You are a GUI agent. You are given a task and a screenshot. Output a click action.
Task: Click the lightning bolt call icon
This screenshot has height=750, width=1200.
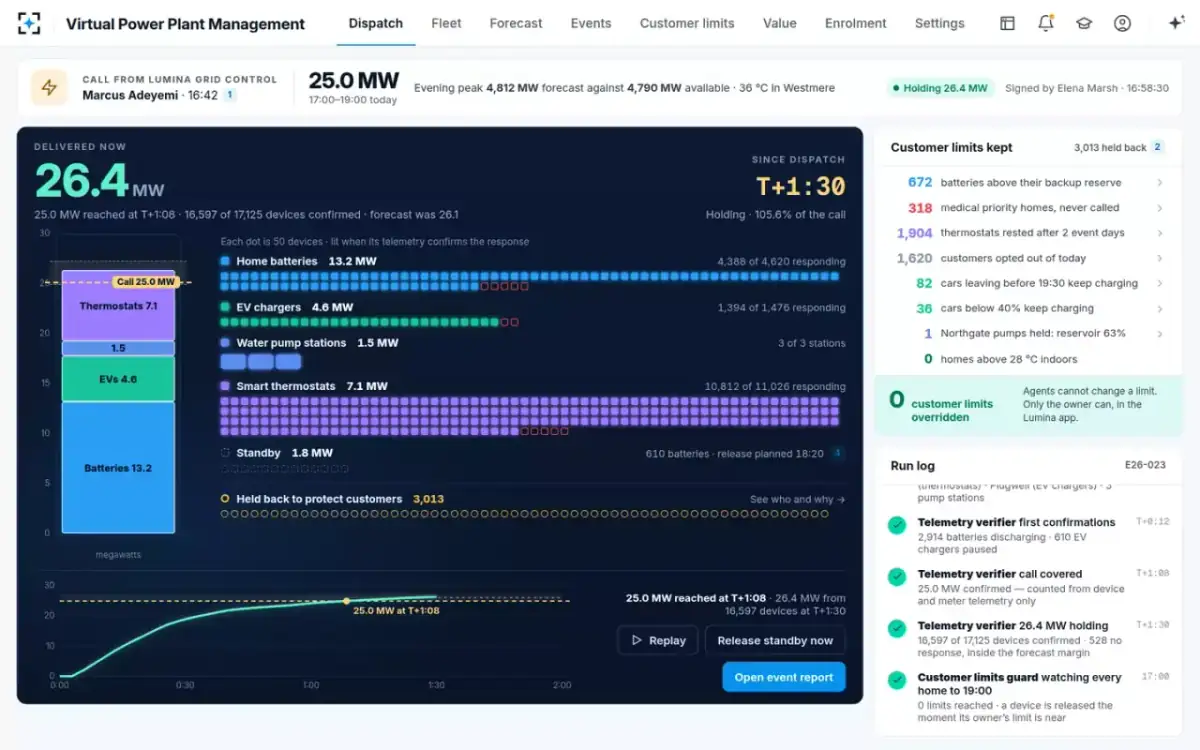pos(49,87)
